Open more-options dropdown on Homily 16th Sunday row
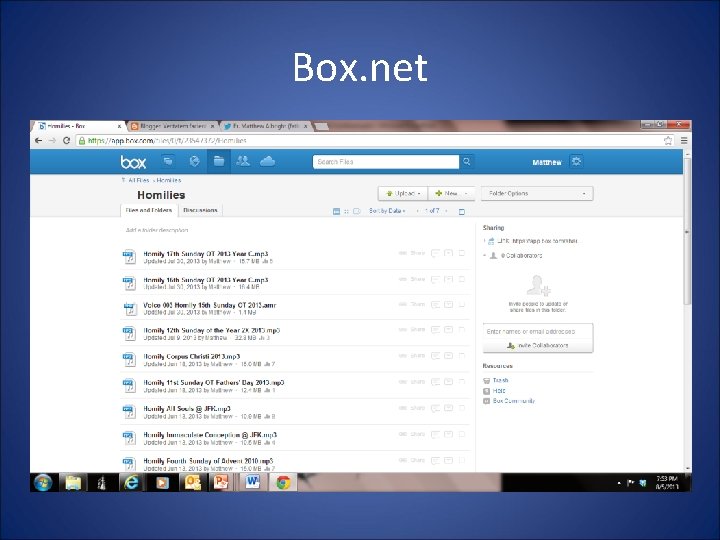The height and width of the screenshot is (540, 720). tap(449, 279)
